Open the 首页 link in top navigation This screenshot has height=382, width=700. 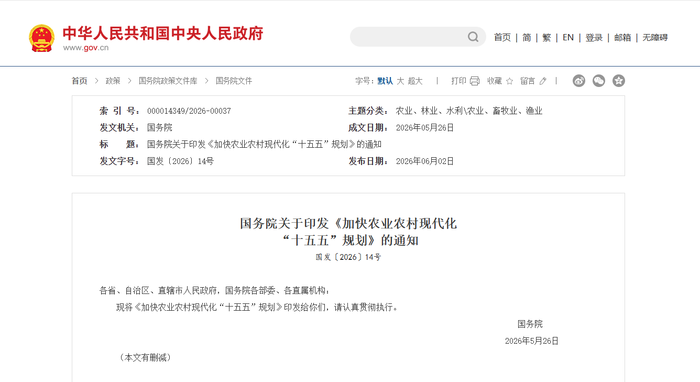pyautogui.click(x=502, y=37)
